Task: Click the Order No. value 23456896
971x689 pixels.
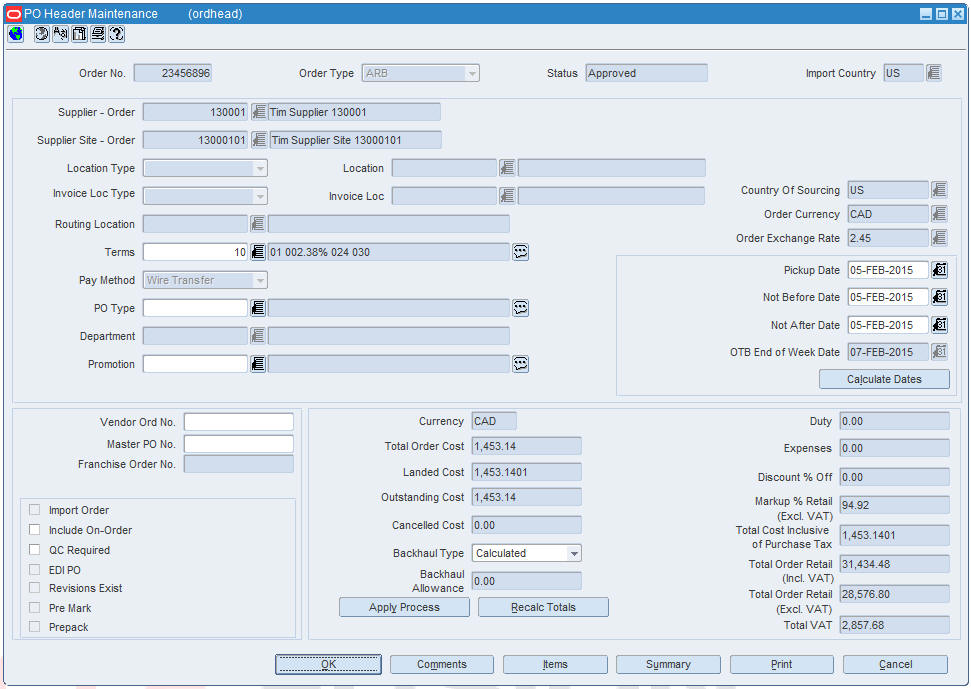Action: click(x=173, y=73)
